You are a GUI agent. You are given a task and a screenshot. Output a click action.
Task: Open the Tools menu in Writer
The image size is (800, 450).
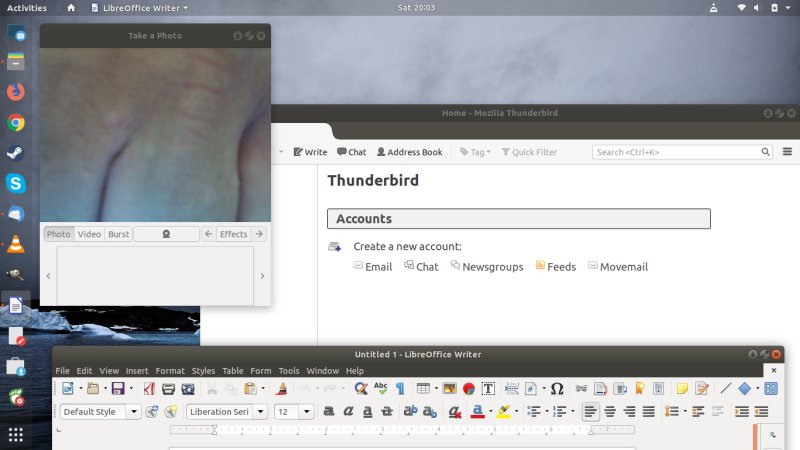click(289, 371)
